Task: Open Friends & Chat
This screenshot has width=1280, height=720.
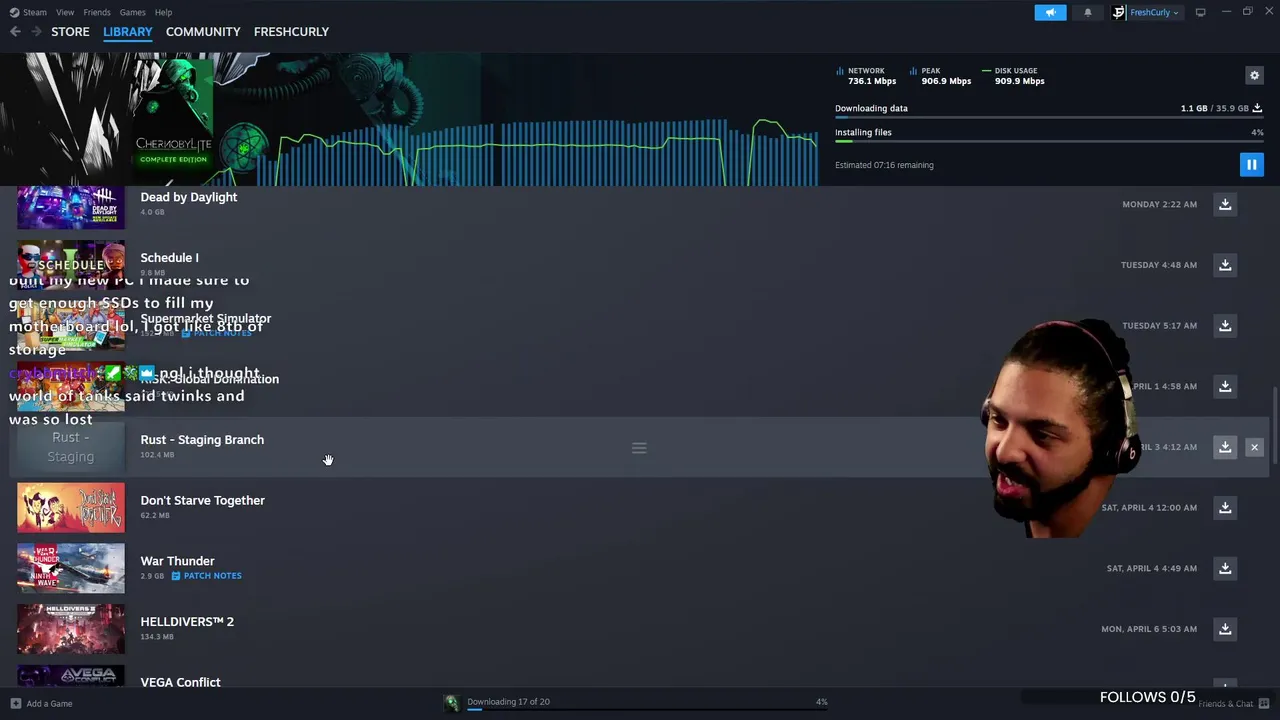Action: [x=1234, y=704]
